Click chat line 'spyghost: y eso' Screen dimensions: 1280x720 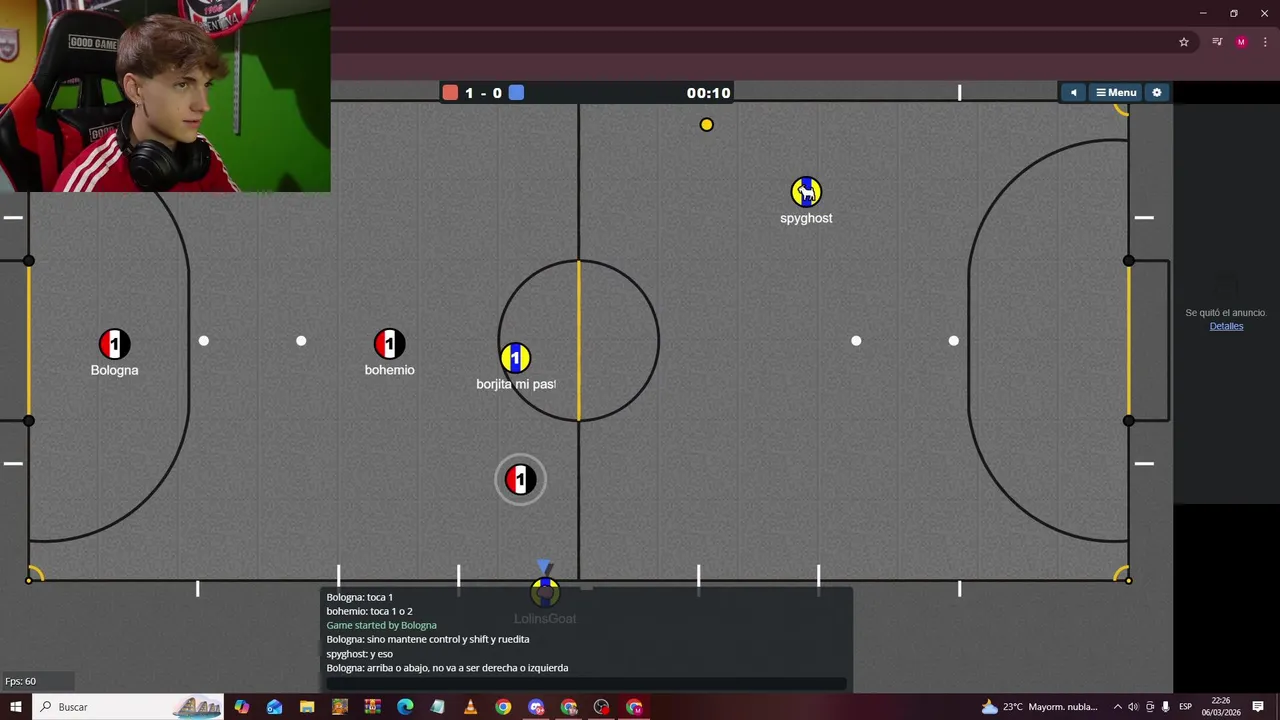click(x=359, y=654)
